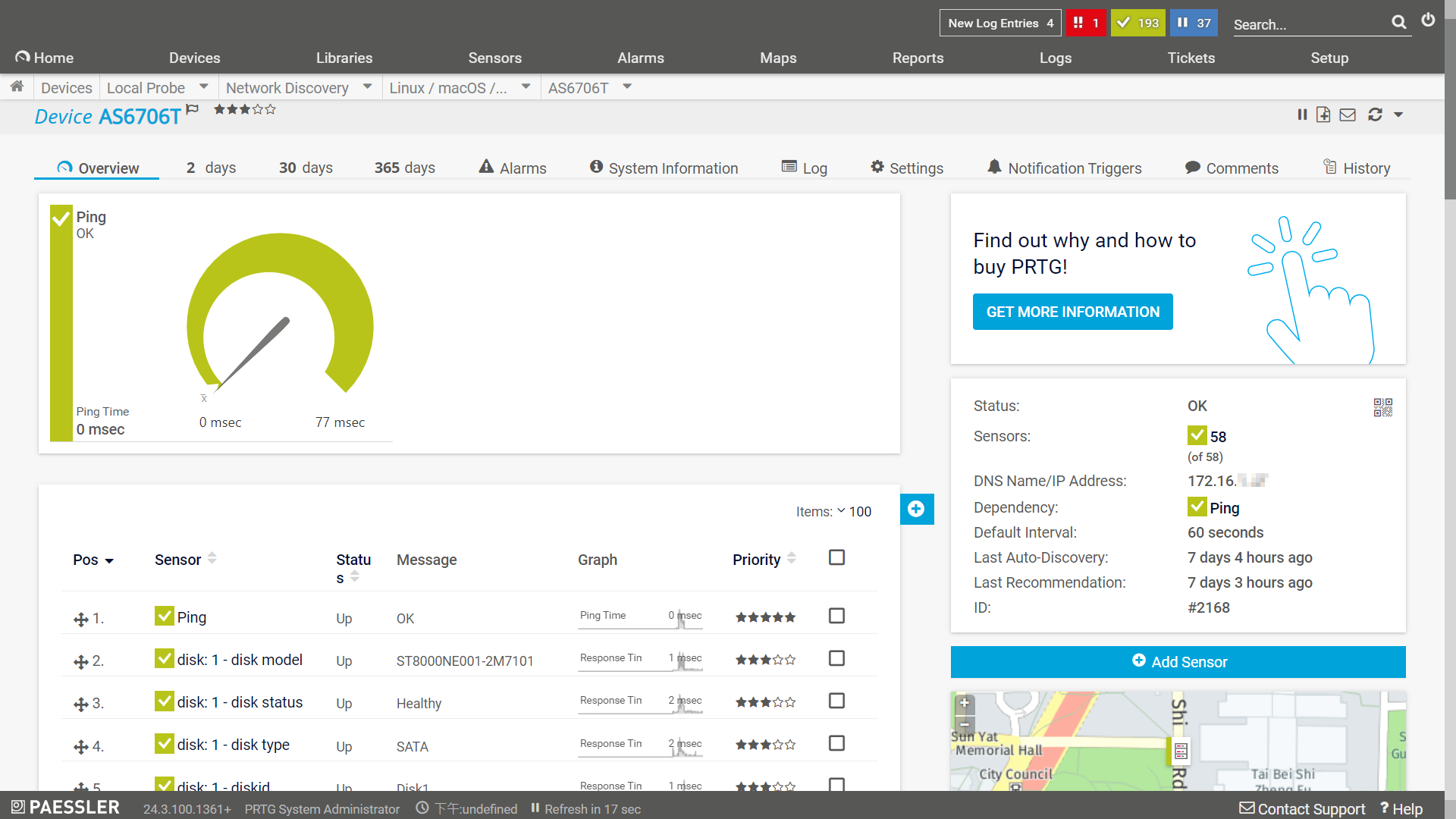Click the blue plus add-sensor icon beside table
The width and height of the screenshot is (1456, 819).
[916, 509]
